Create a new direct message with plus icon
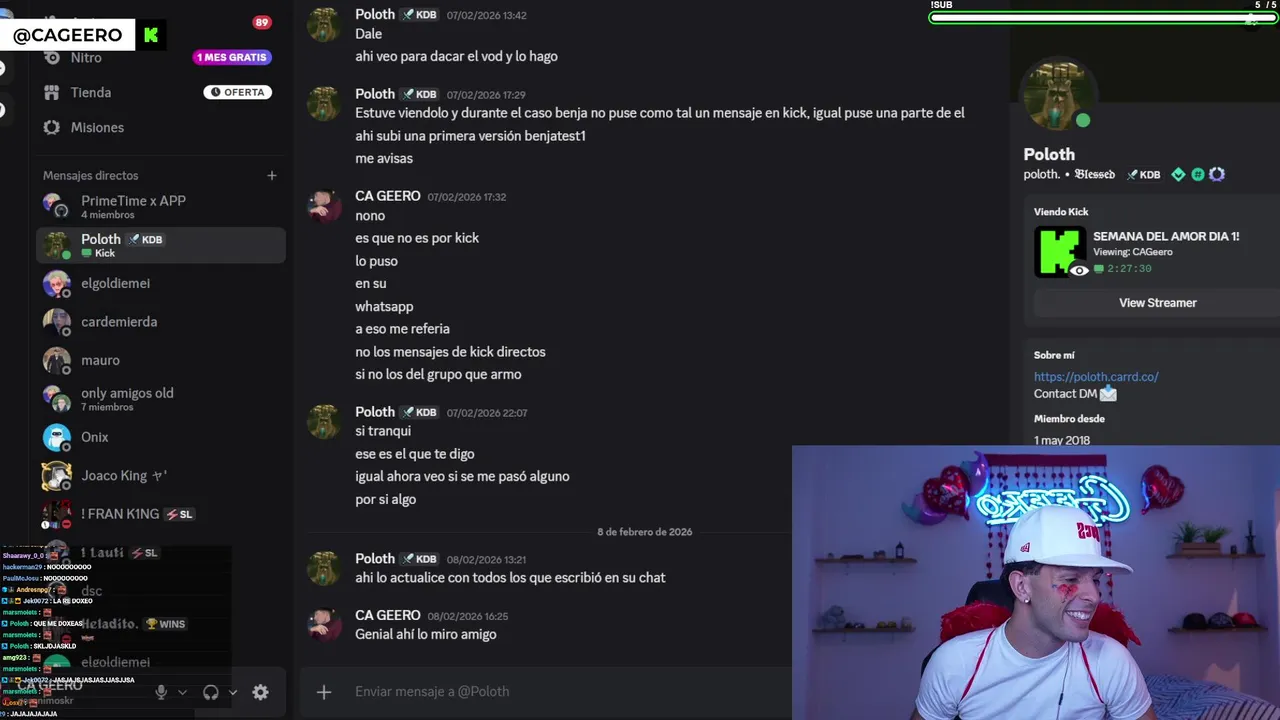 tap(271, 175)
